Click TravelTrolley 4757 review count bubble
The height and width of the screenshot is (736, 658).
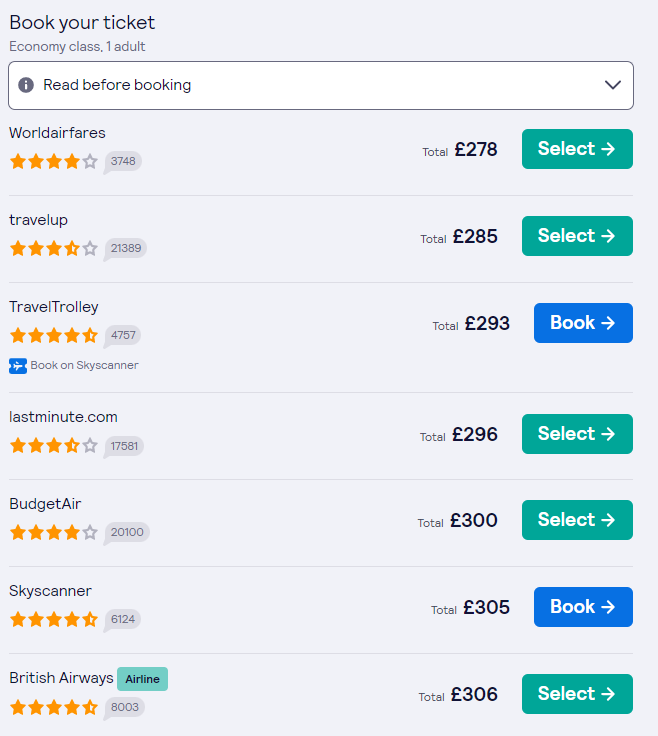[124, 335]
